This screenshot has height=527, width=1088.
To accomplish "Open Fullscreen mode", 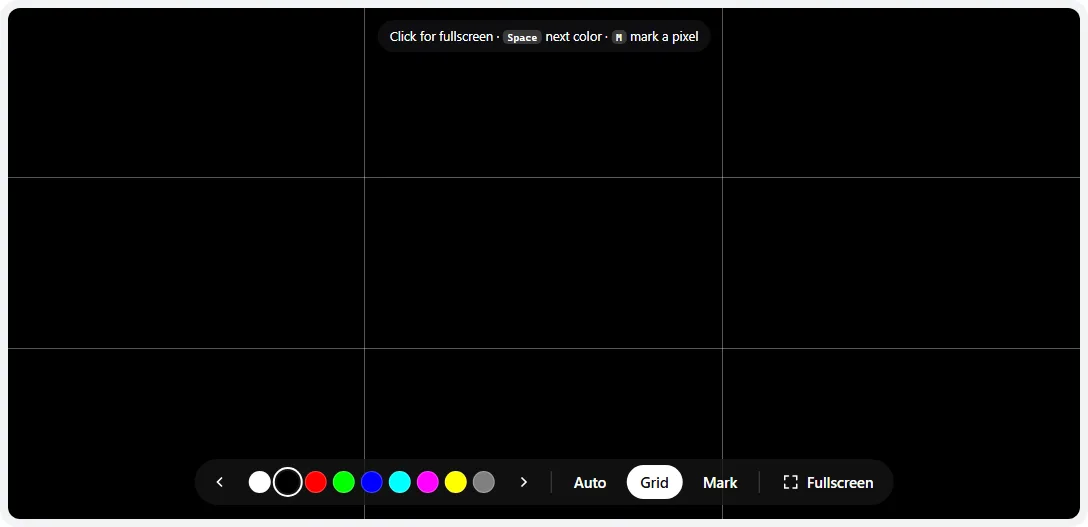I will pyautogui.click(x=828, y=483).
